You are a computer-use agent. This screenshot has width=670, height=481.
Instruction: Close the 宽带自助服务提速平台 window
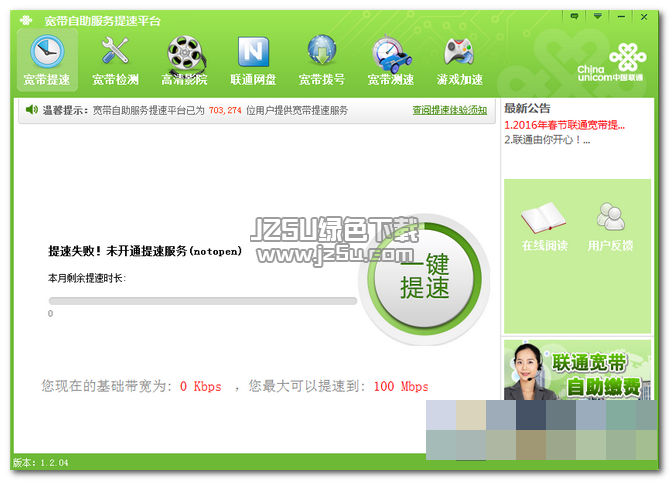644,17
